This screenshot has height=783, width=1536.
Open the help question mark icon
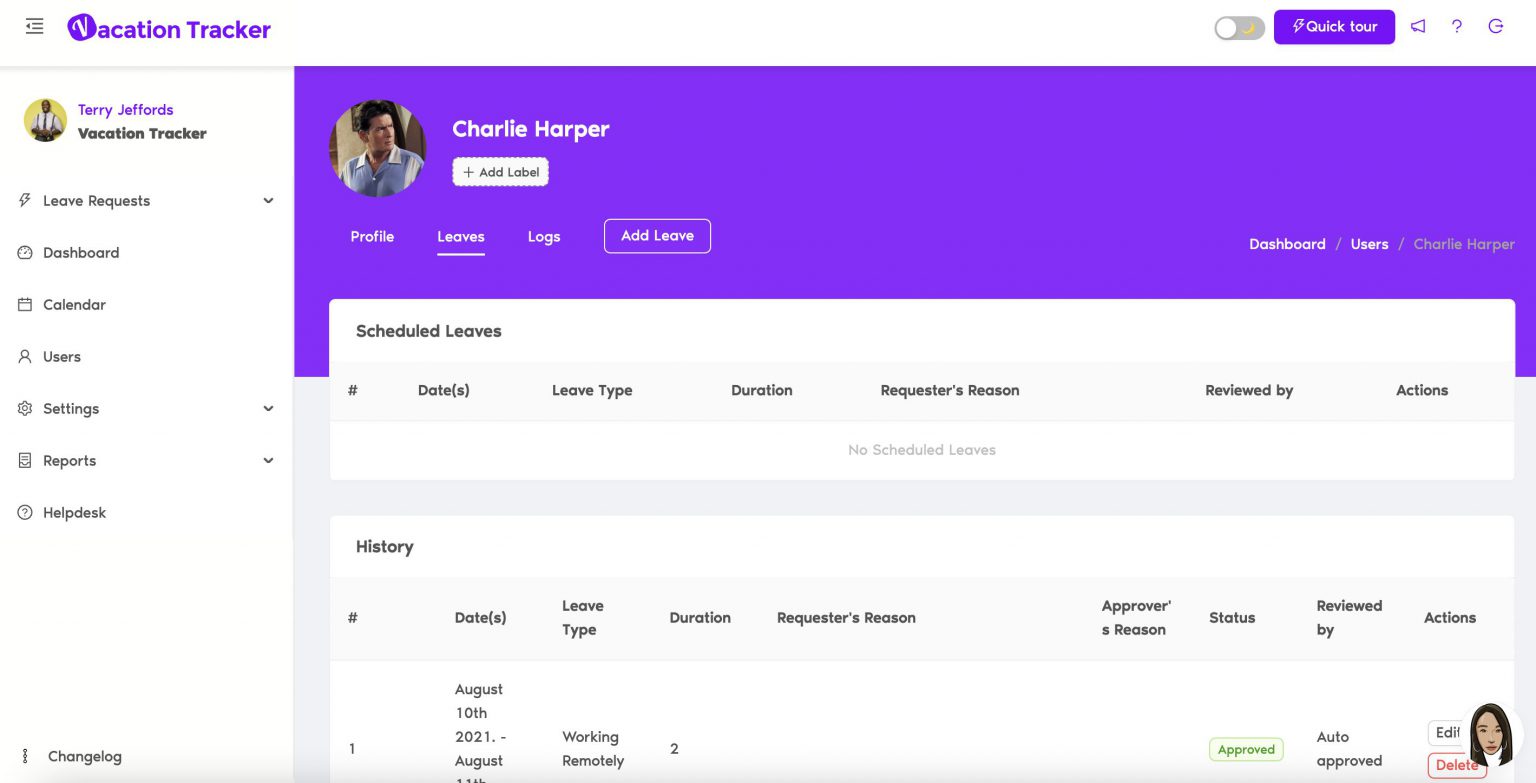click(1457, 27)
